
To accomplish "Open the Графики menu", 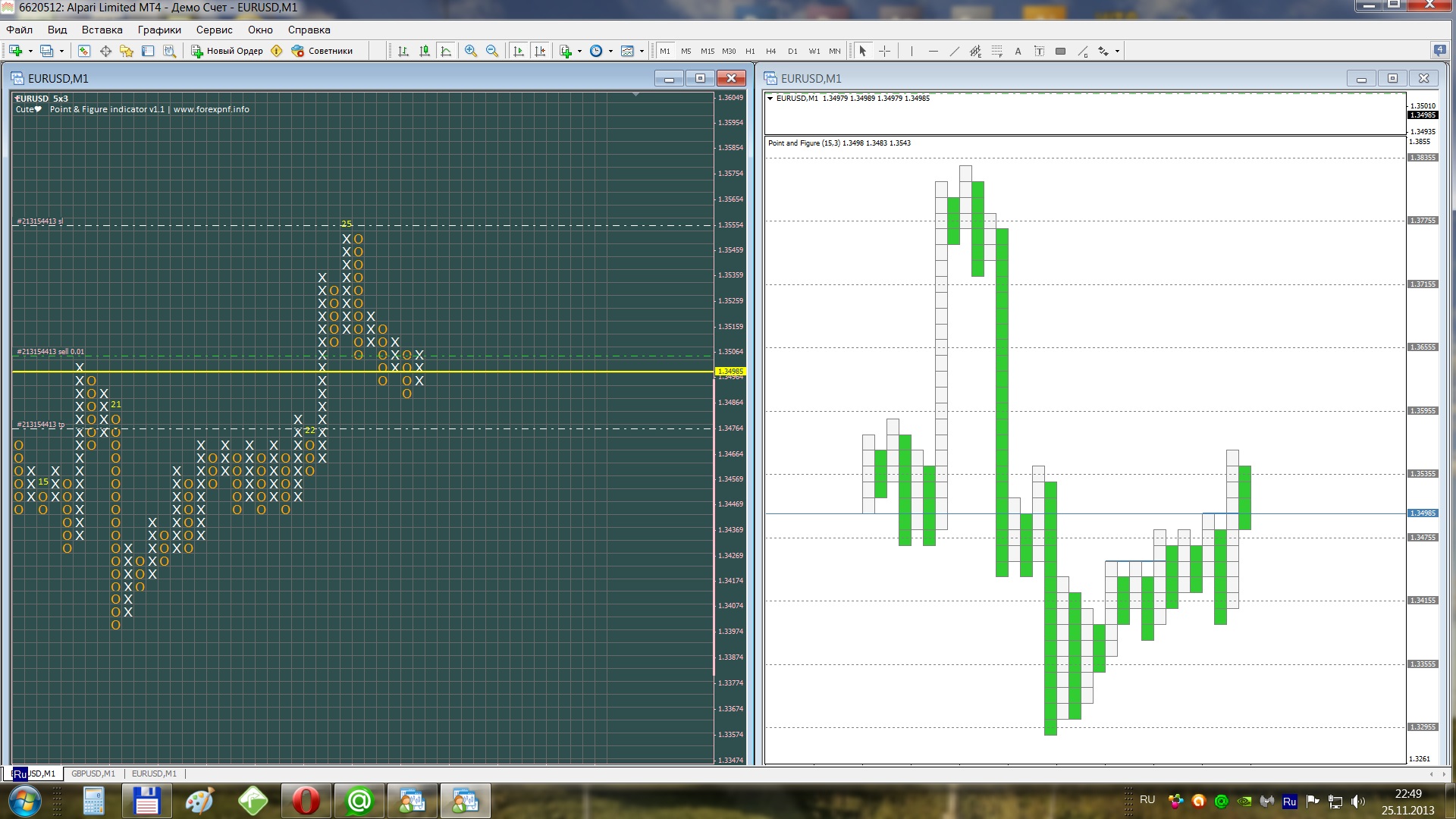I will (159, 30).
